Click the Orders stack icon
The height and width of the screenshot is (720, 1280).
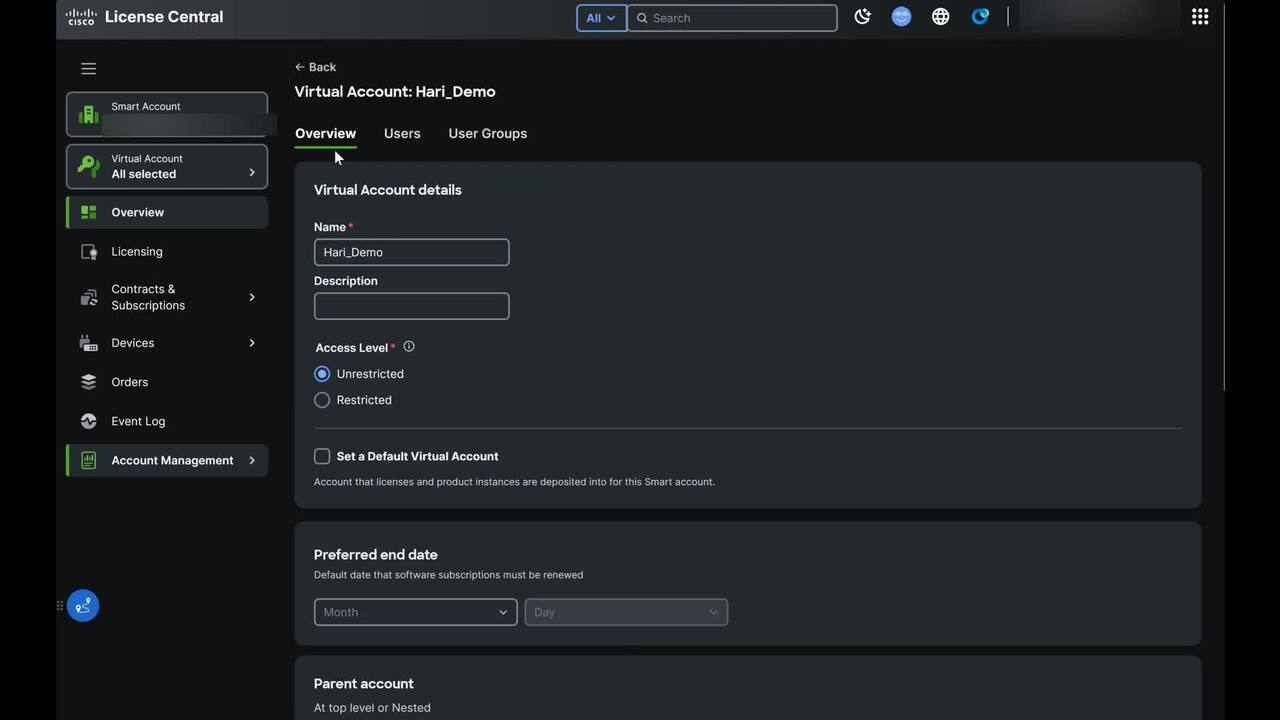89,382
